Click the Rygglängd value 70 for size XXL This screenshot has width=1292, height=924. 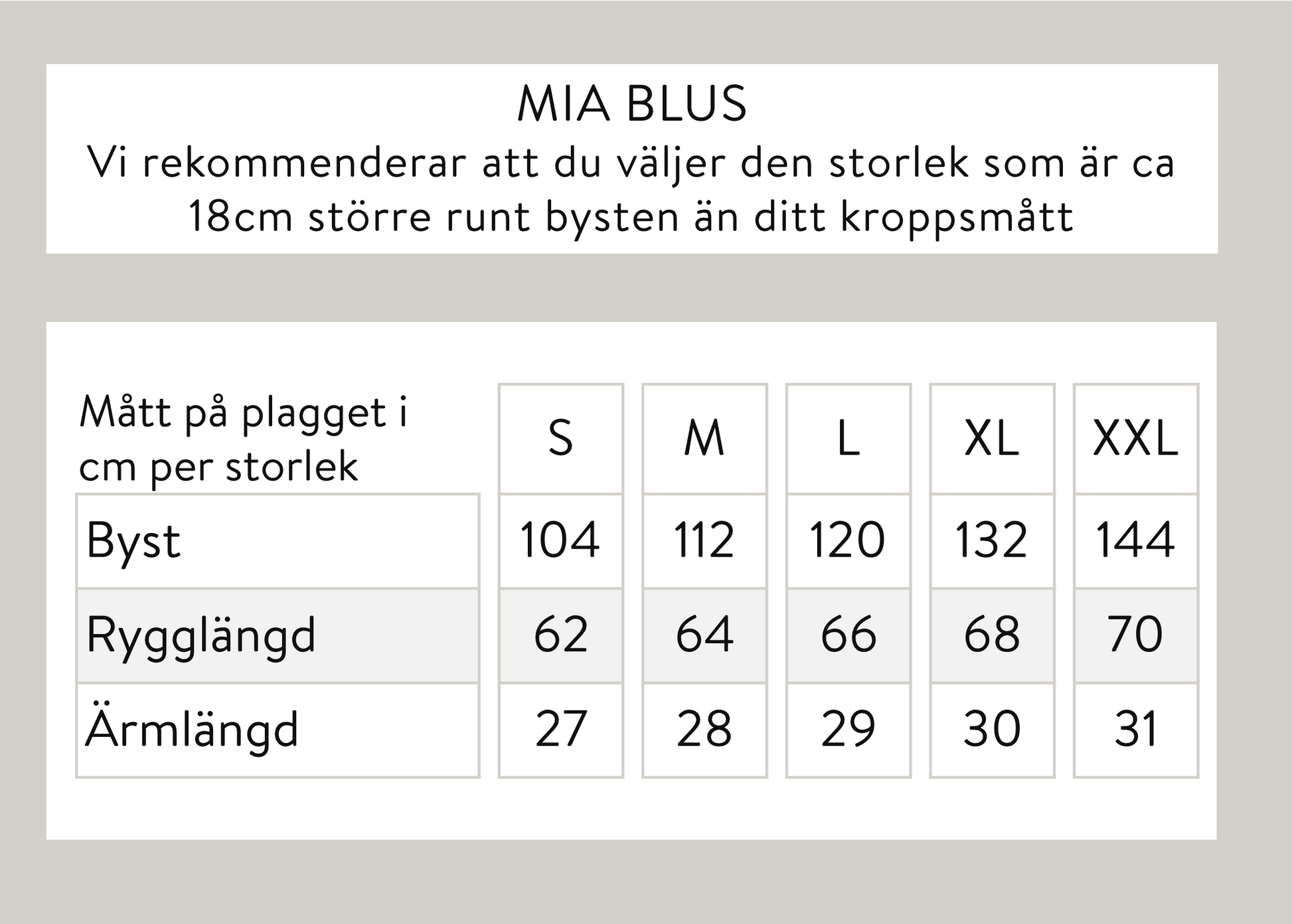1135,635
